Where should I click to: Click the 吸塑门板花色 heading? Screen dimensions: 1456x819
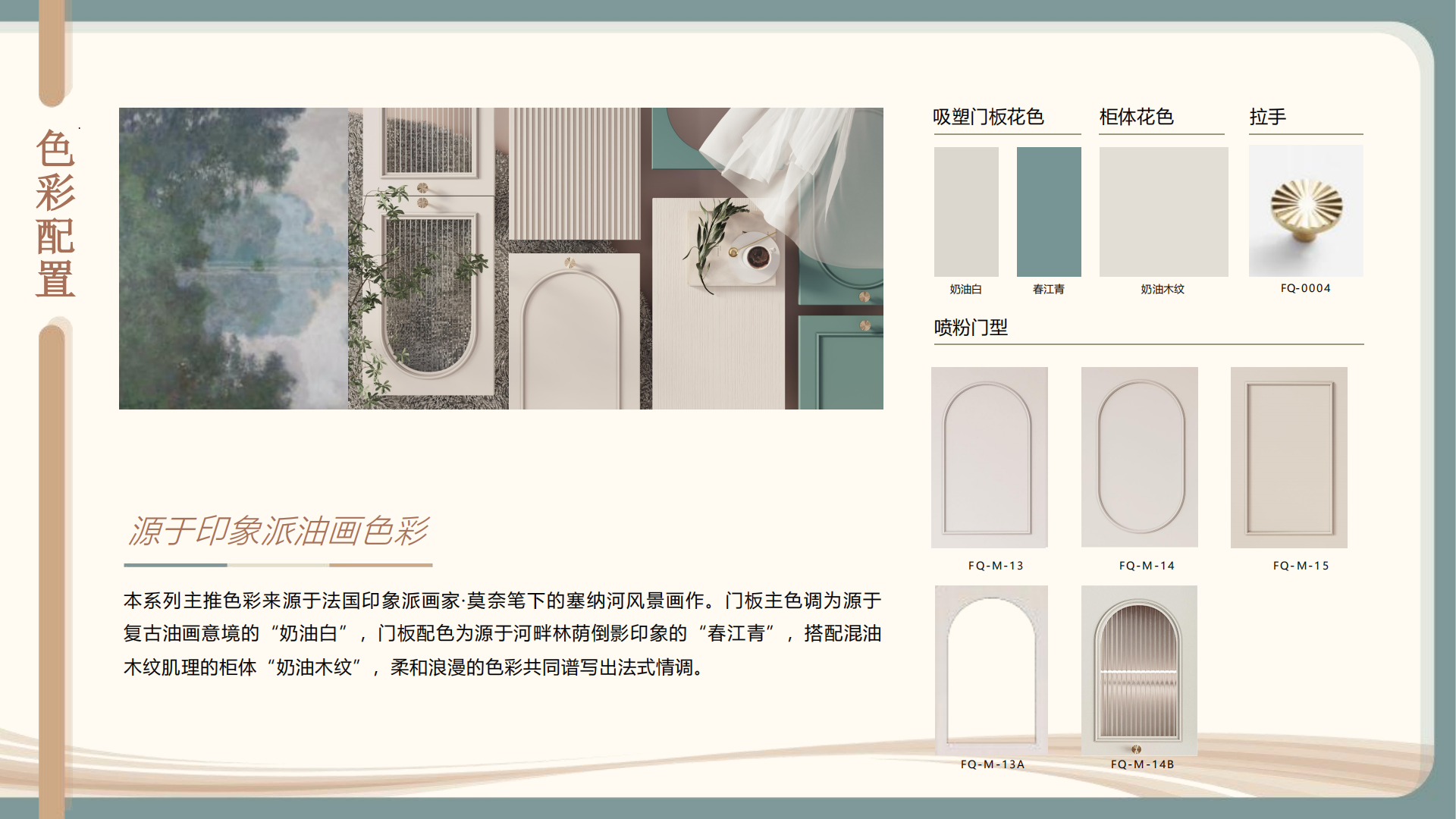[x=988, y=117]
